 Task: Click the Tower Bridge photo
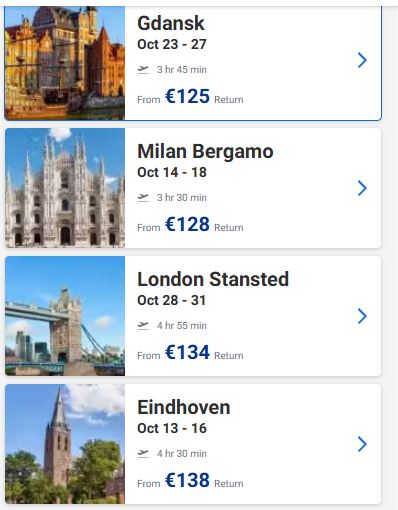[65, 316]
